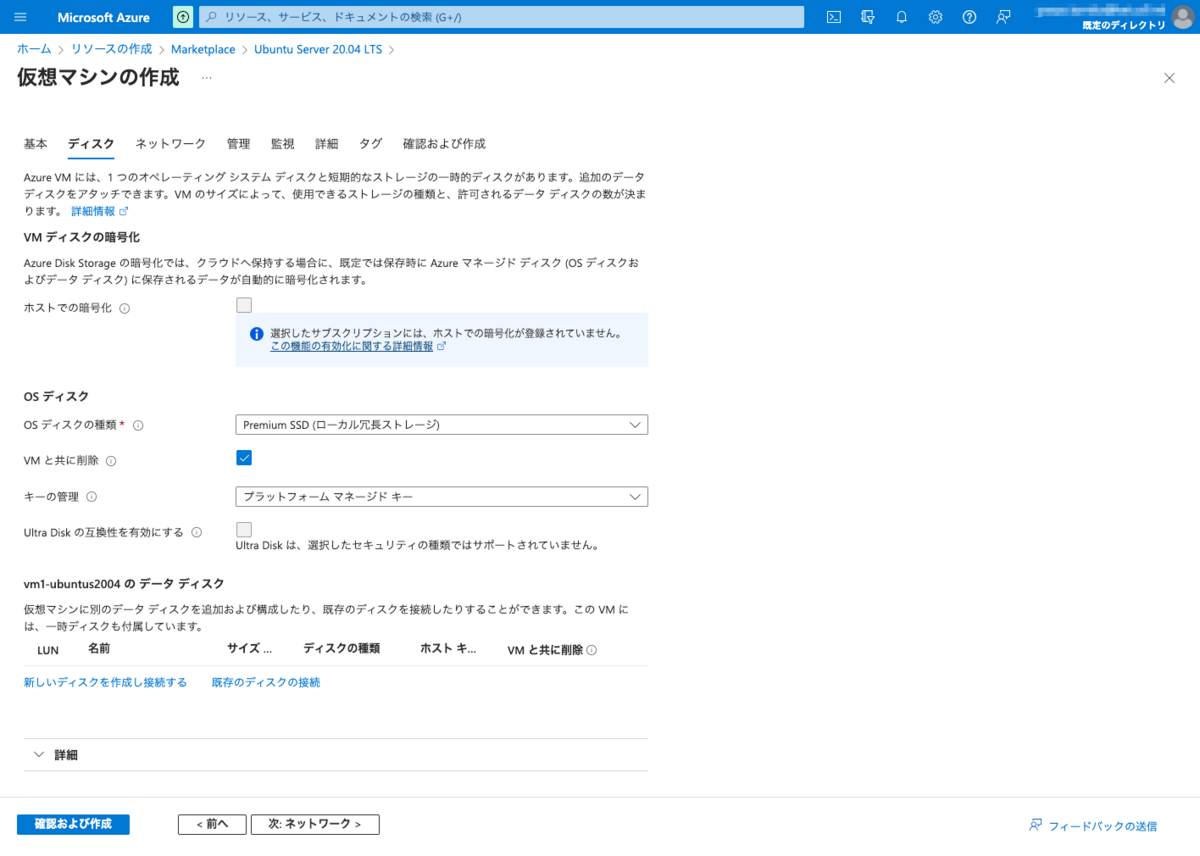Open Cloud Shell from the top bar

834,17
